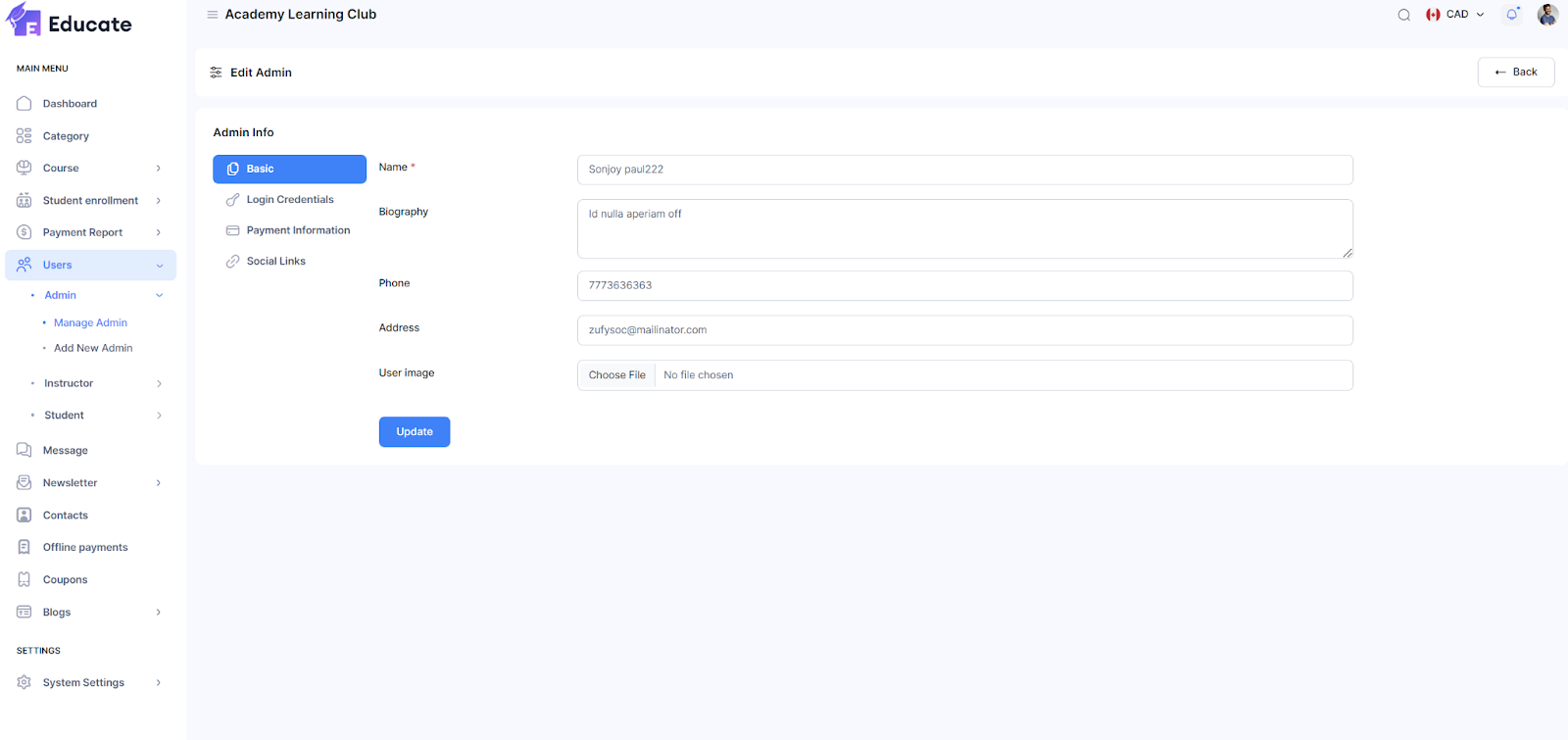Image resolution: width=1568 pixels, height=740 pixels.
Task: Switch to the Payment Information tab
Action: 298,230
